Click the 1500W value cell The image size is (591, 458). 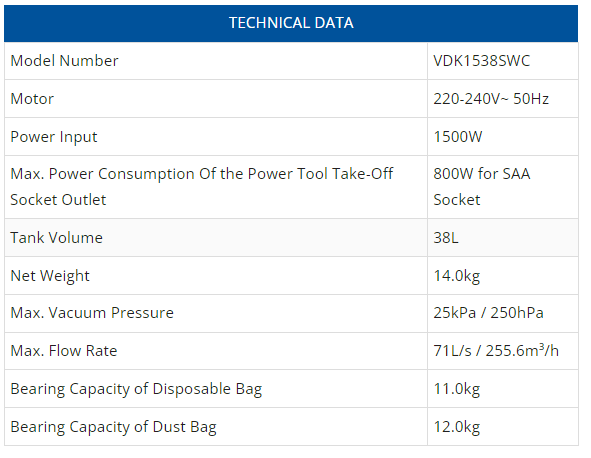[503, 137]
